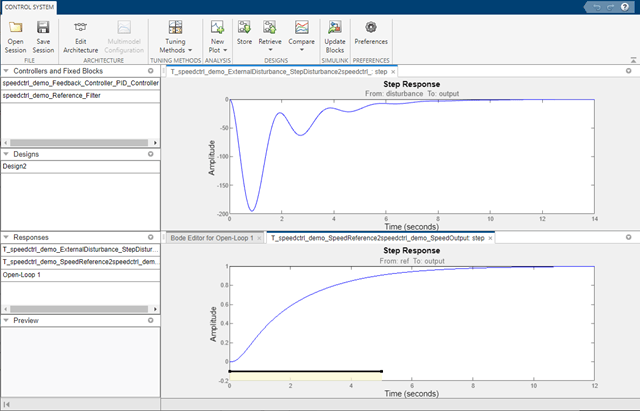Click the Controllers list horizontal scrollbar
The image size is (640, 411).
(x=80, y=143)
